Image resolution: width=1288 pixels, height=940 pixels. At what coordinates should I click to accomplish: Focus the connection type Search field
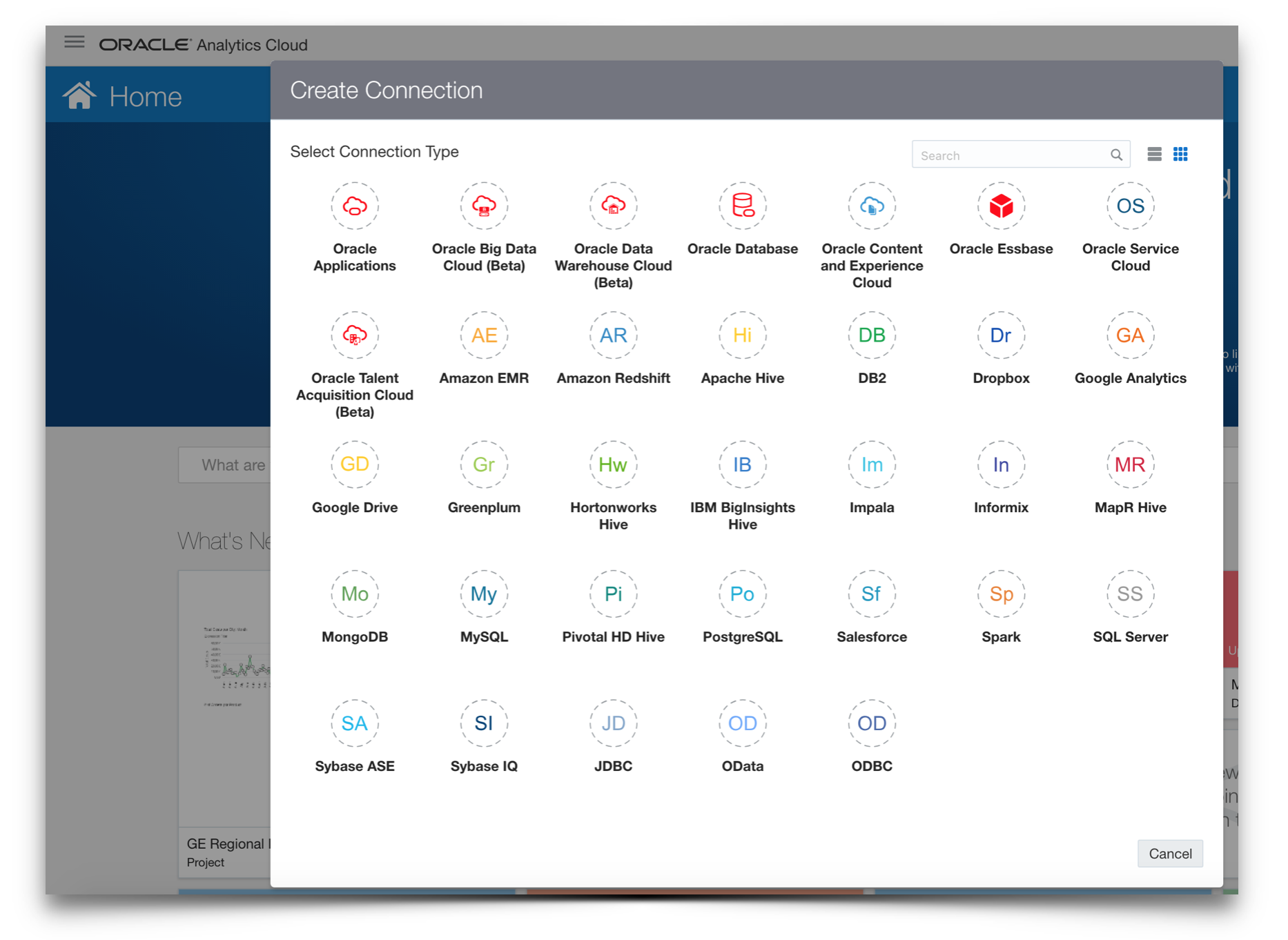tap(1021, 155)
